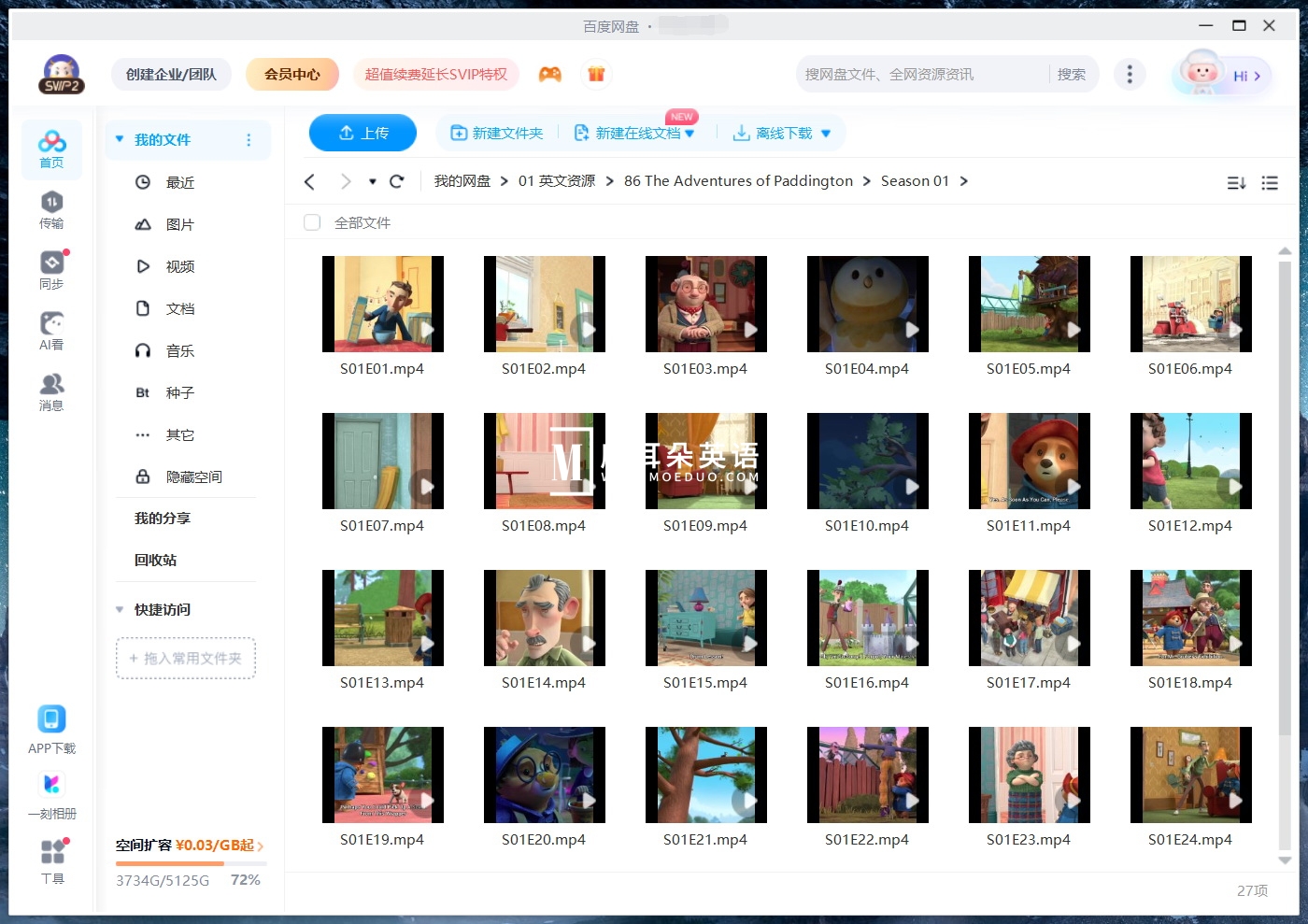1308x924 pixels.
Task: Click the 上传 upload button
Action: 363,133
